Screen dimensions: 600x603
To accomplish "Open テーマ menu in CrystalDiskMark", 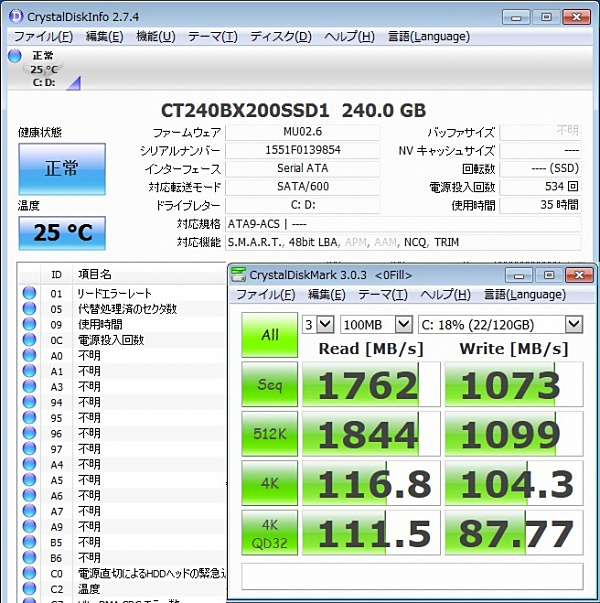I will (x=383, y=295).
